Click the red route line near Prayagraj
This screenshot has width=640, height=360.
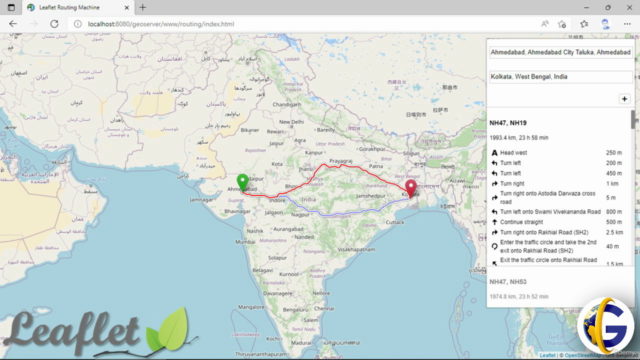point(341,165)
